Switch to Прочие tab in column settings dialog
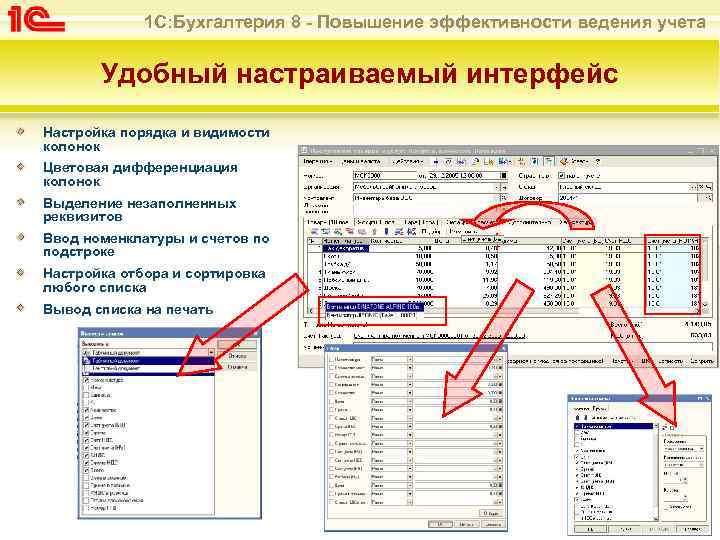The image size is (720, 540). [x=600, y=408]
